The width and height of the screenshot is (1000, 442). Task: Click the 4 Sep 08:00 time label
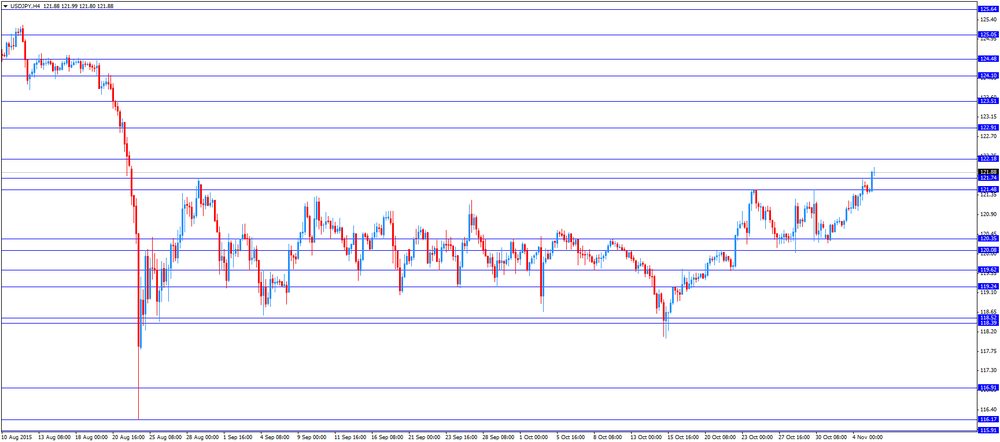click(x=277, y=438)
